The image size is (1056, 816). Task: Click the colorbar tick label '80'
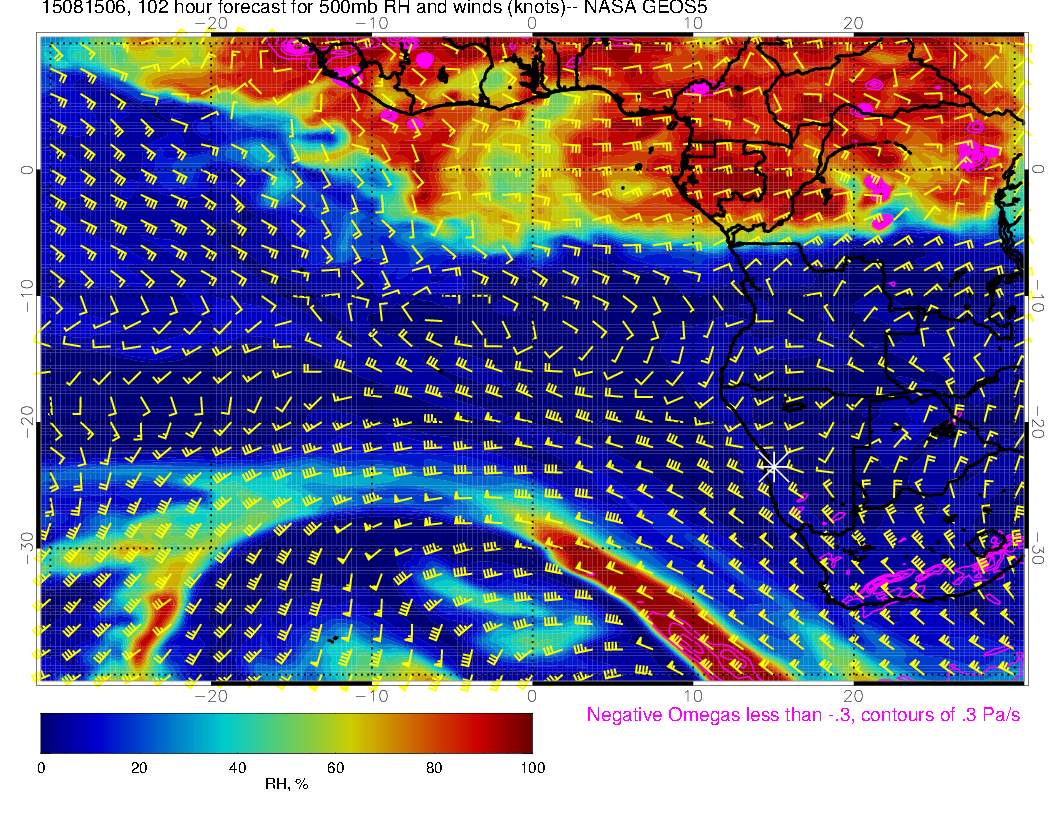click(434, 768)
